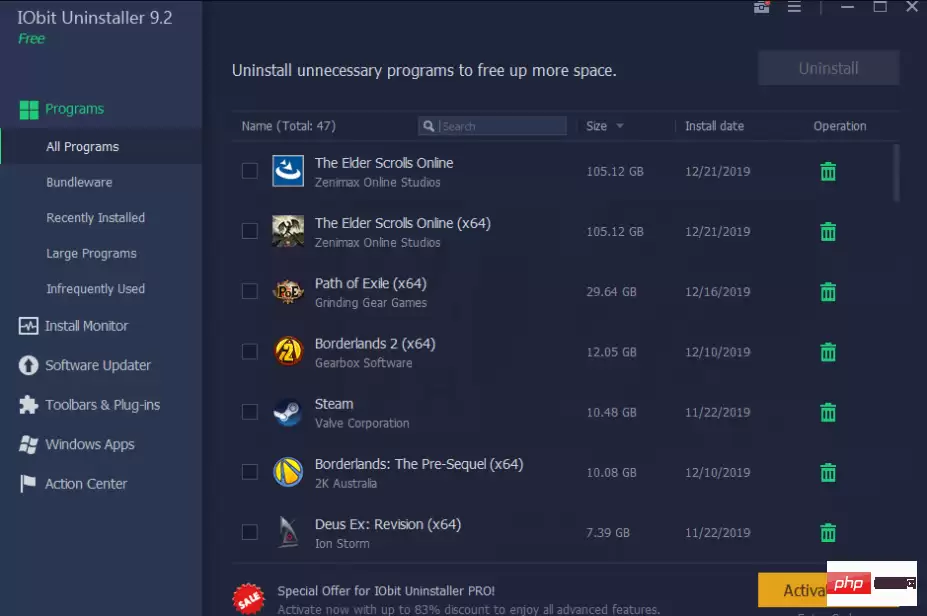The image size is (927, 616).
Task: Open Windows Apps section
Action: (89, 445)
